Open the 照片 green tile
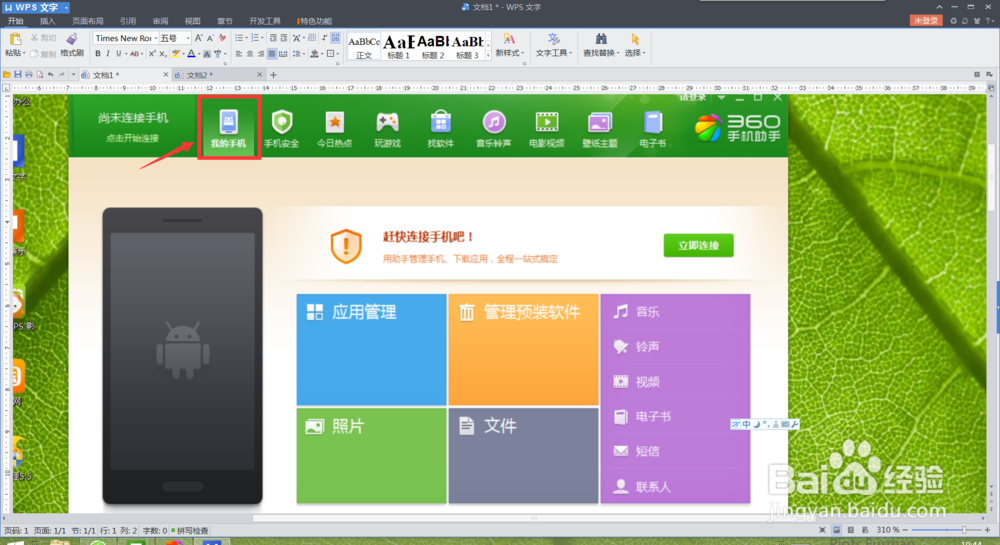 point(371,456)
